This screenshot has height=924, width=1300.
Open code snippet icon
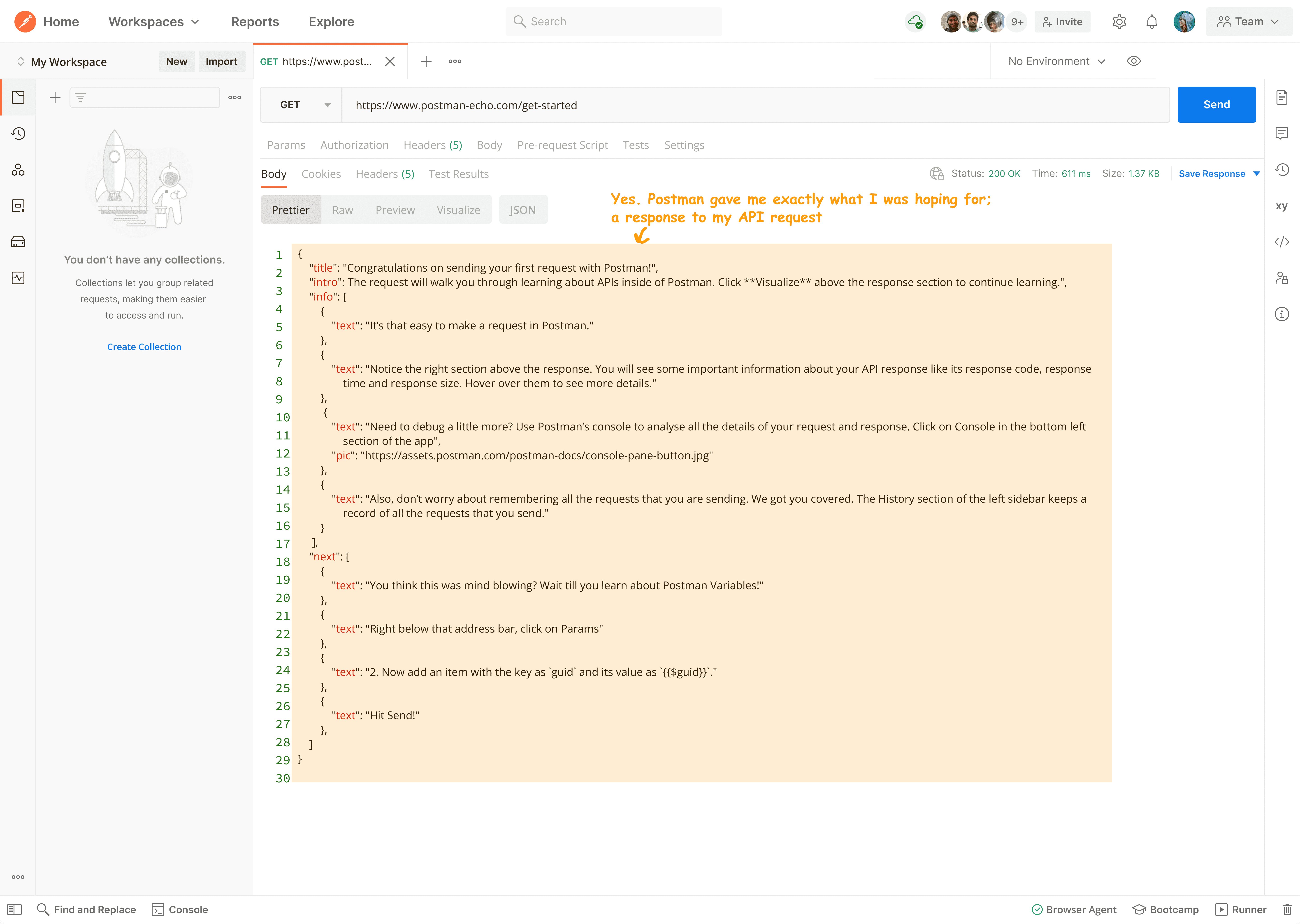point(1282,242)
